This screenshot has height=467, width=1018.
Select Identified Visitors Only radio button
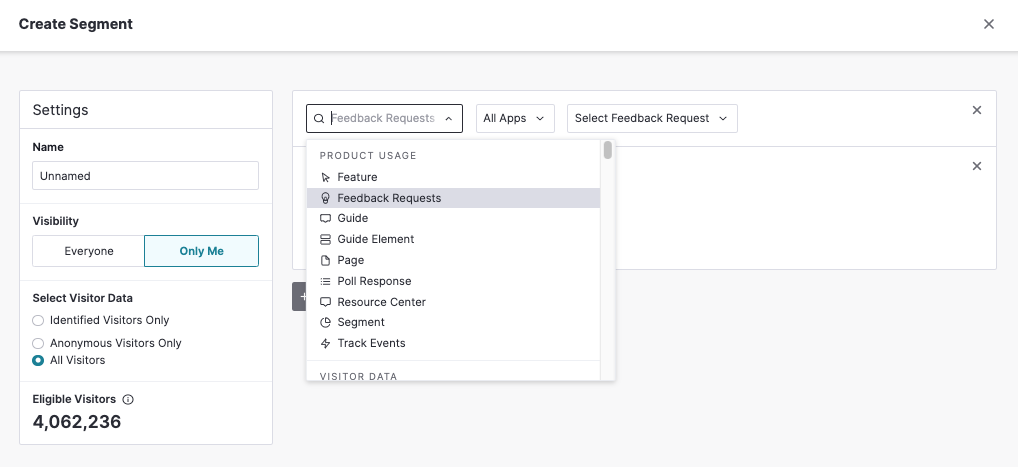[38, 321]
